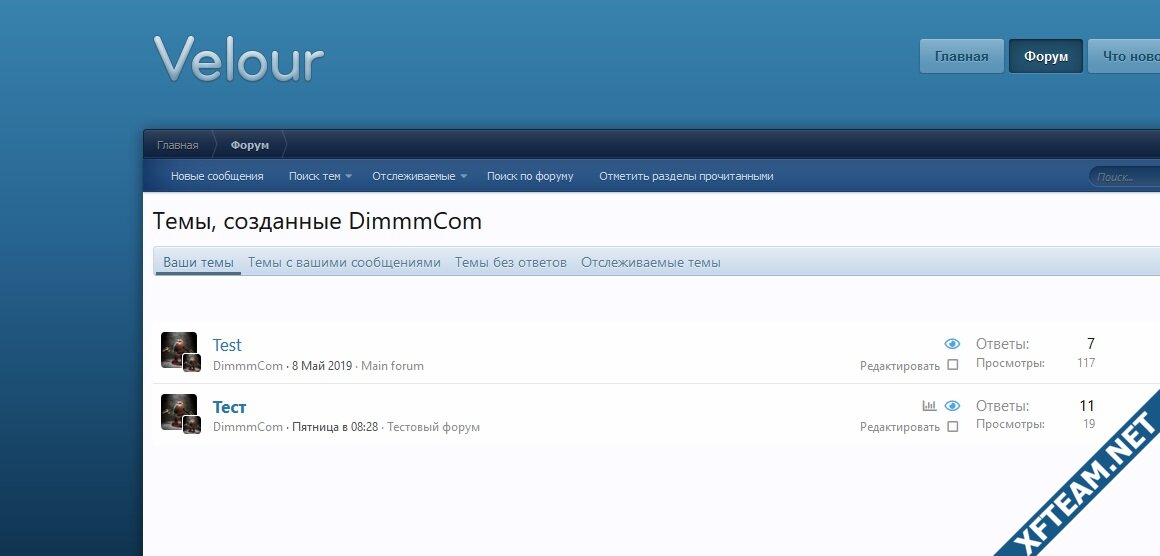1160x556 pixels.
Task: Click the replies count 11
Action: click(x=1087, y=406)
